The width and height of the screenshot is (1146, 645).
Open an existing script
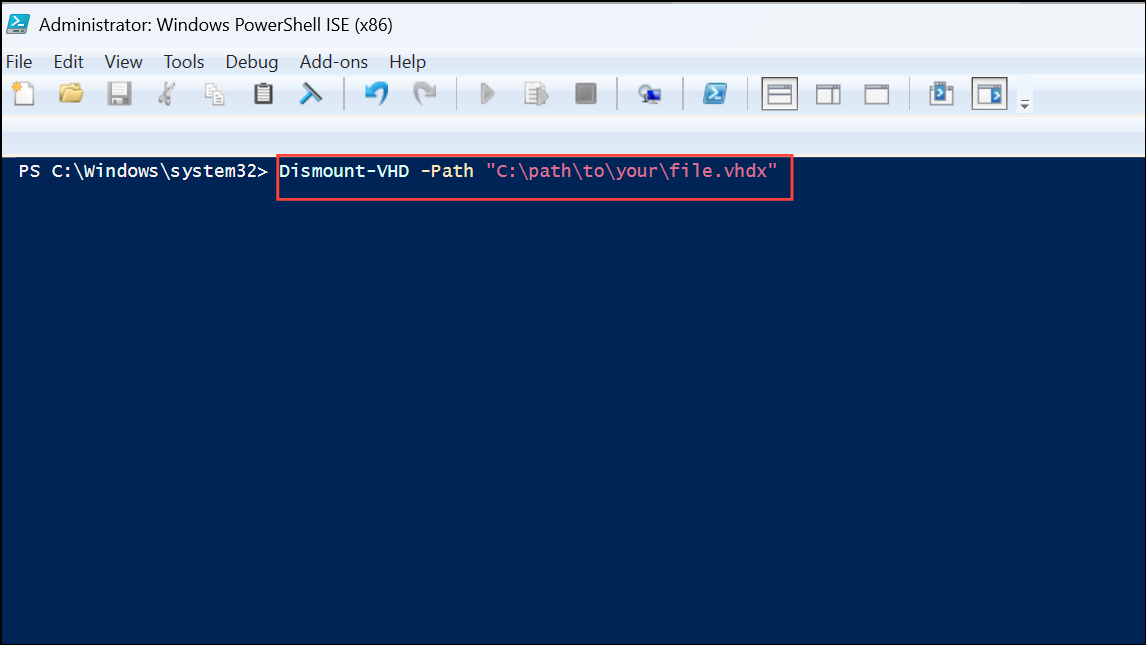[70, 93]
